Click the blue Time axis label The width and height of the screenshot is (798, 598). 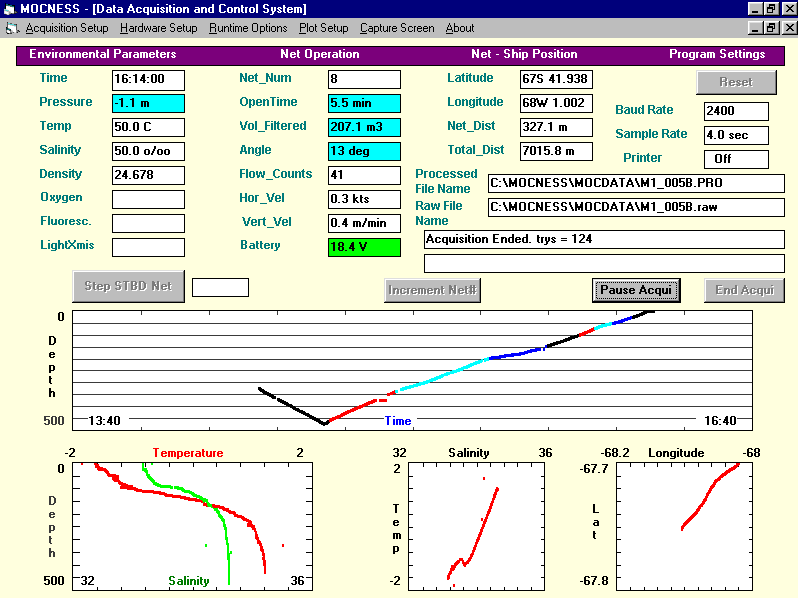(x=397, y=421)
